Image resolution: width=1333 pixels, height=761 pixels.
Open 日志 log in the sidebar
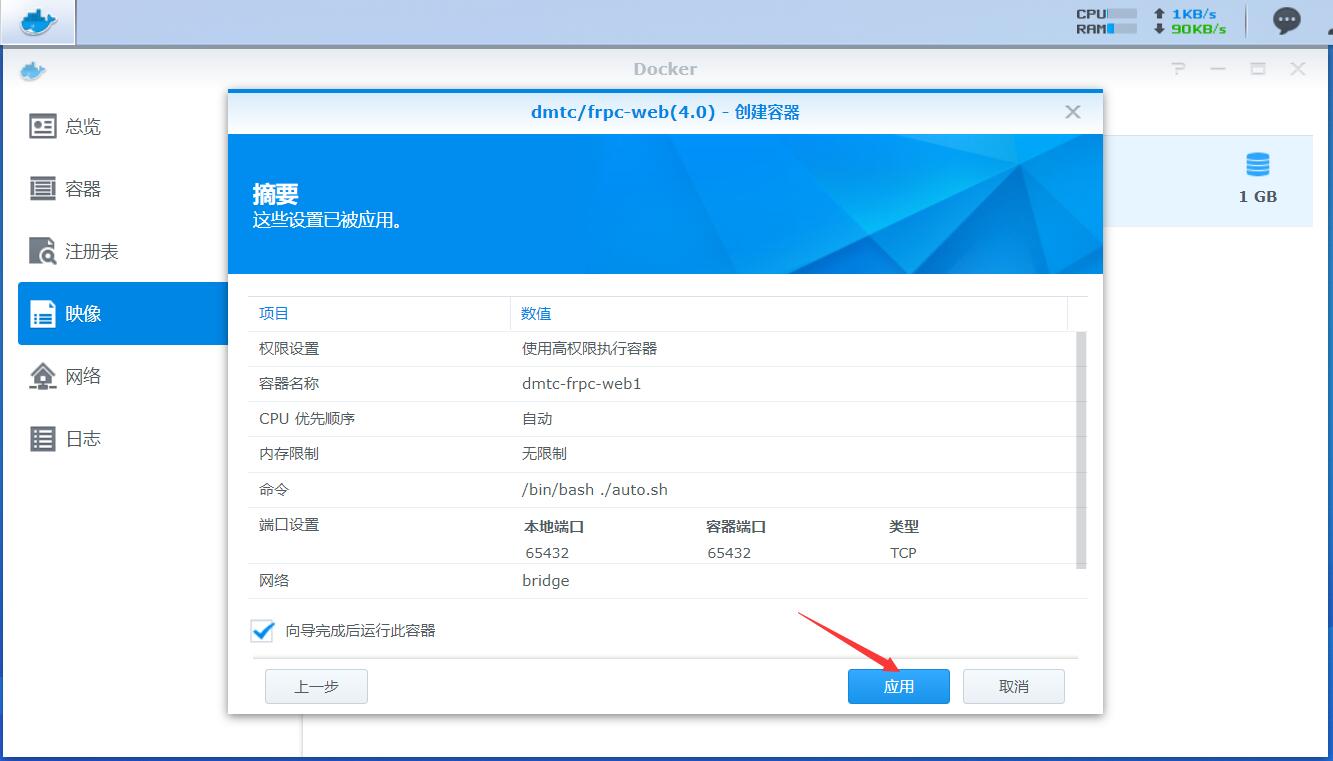124,438
